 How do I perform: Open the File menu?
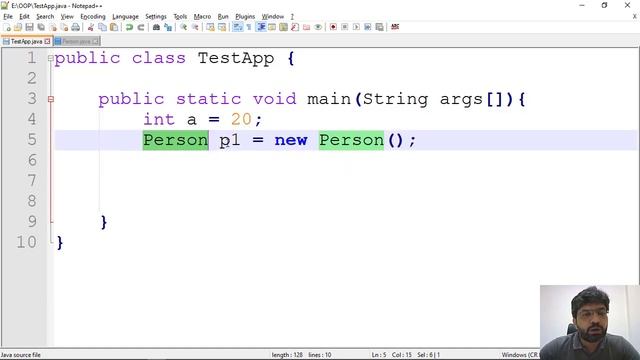tap(8, 17)
